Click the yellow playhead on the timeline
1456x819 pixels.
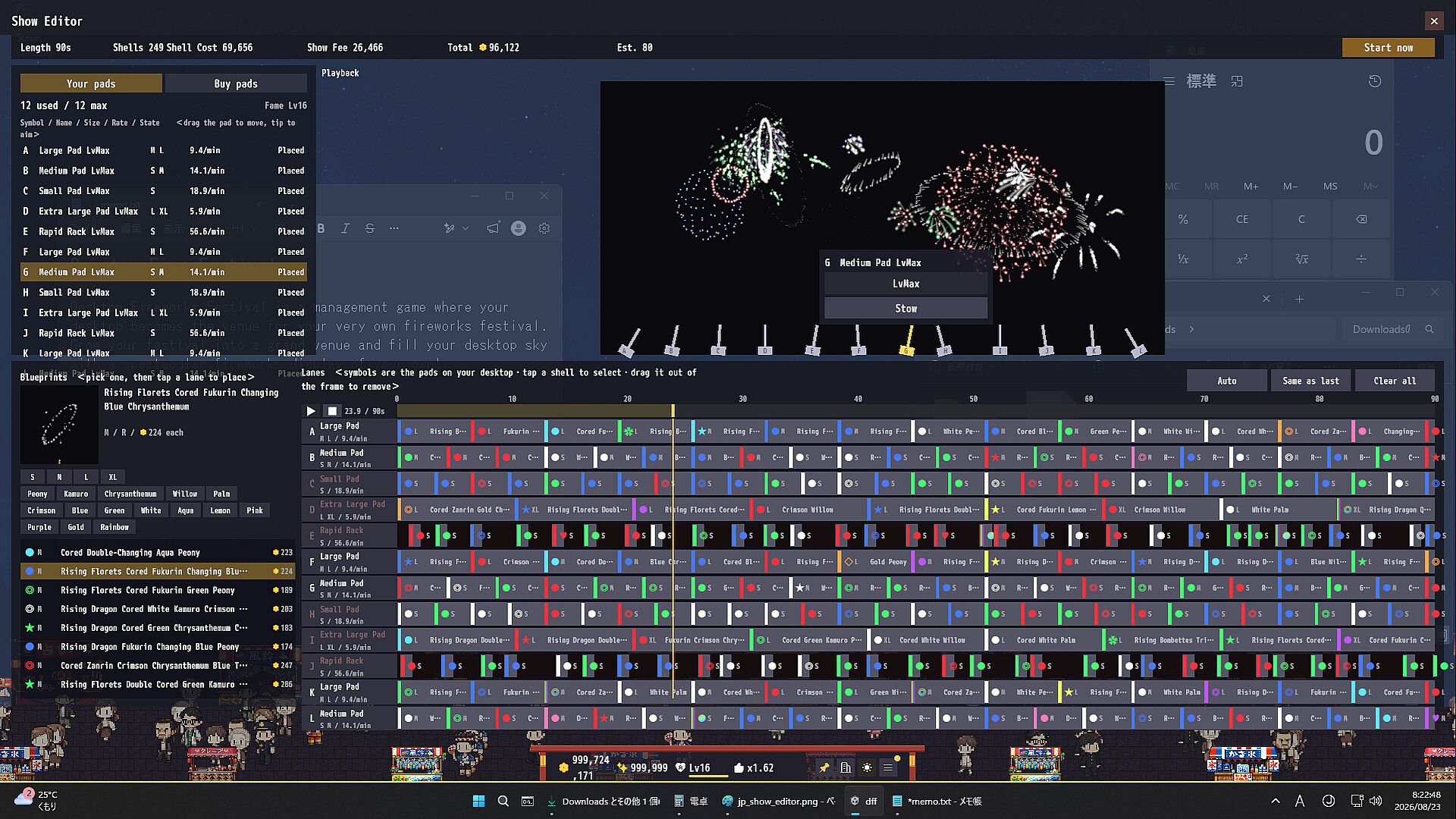673,410
